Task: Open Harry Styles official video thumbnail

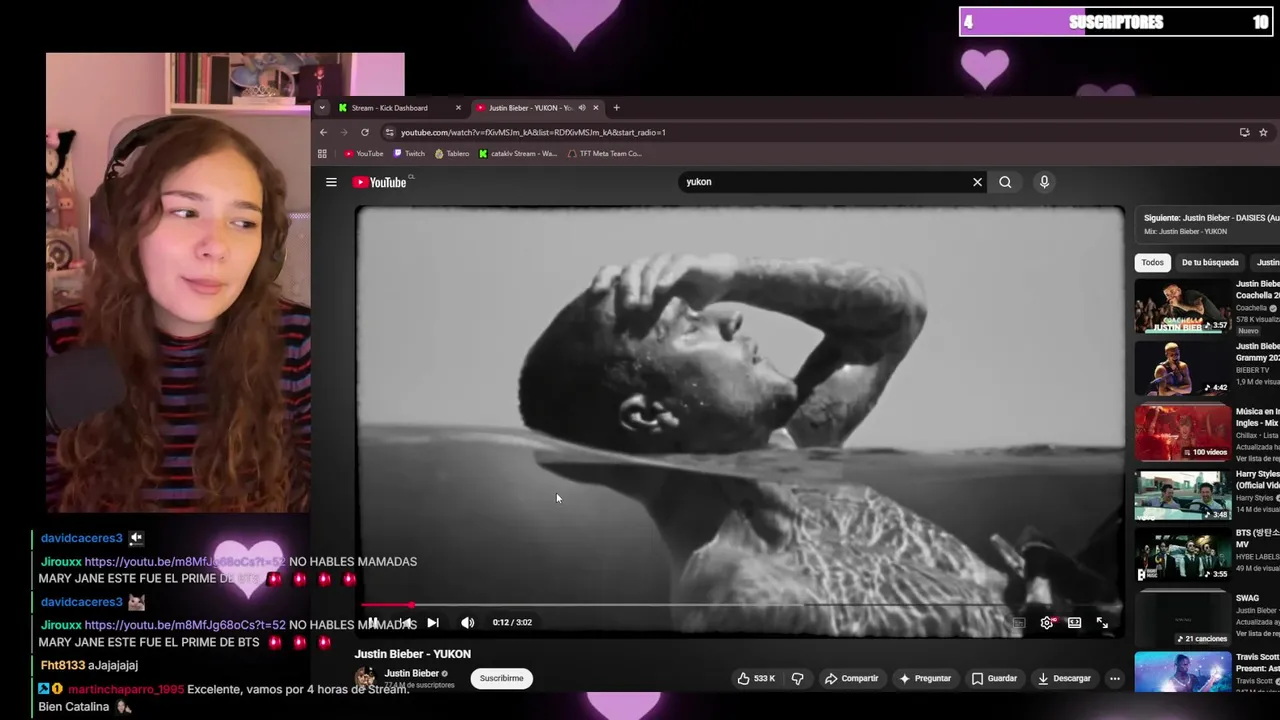Action: click(1183, 495)
